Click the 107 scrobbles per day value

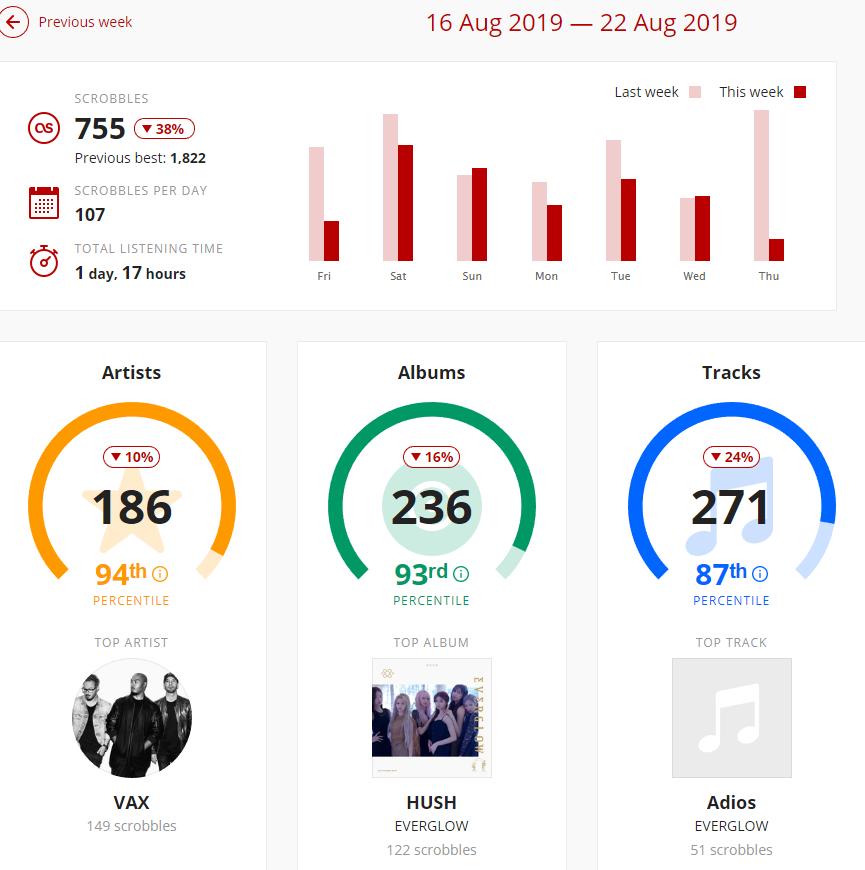[90, 215]
